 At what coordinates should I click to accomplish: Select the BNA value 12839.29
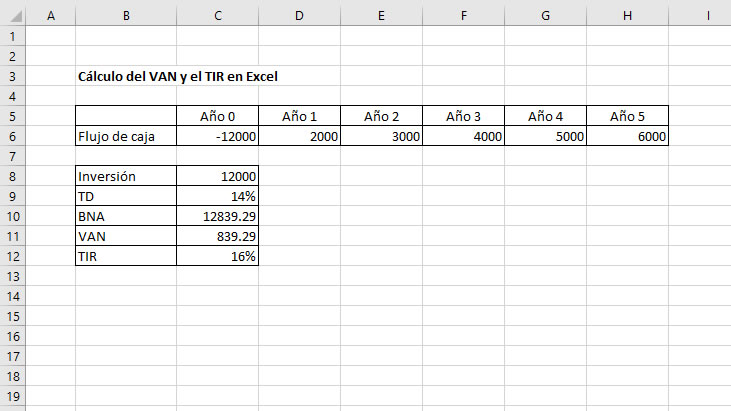tap(217, 216)
